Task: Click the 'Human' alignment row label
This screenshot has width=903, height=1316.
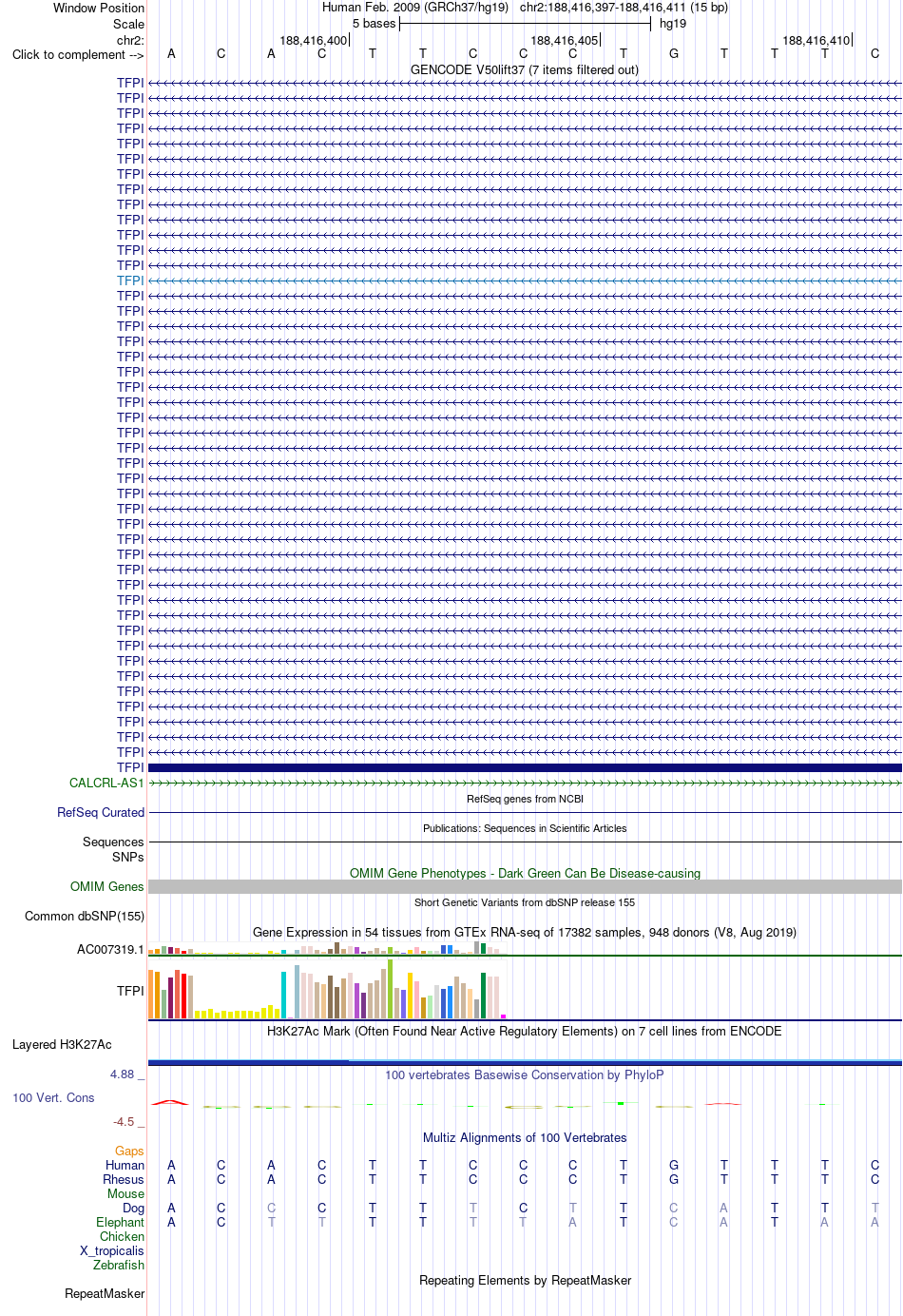Action: [x=125, y=1165]
